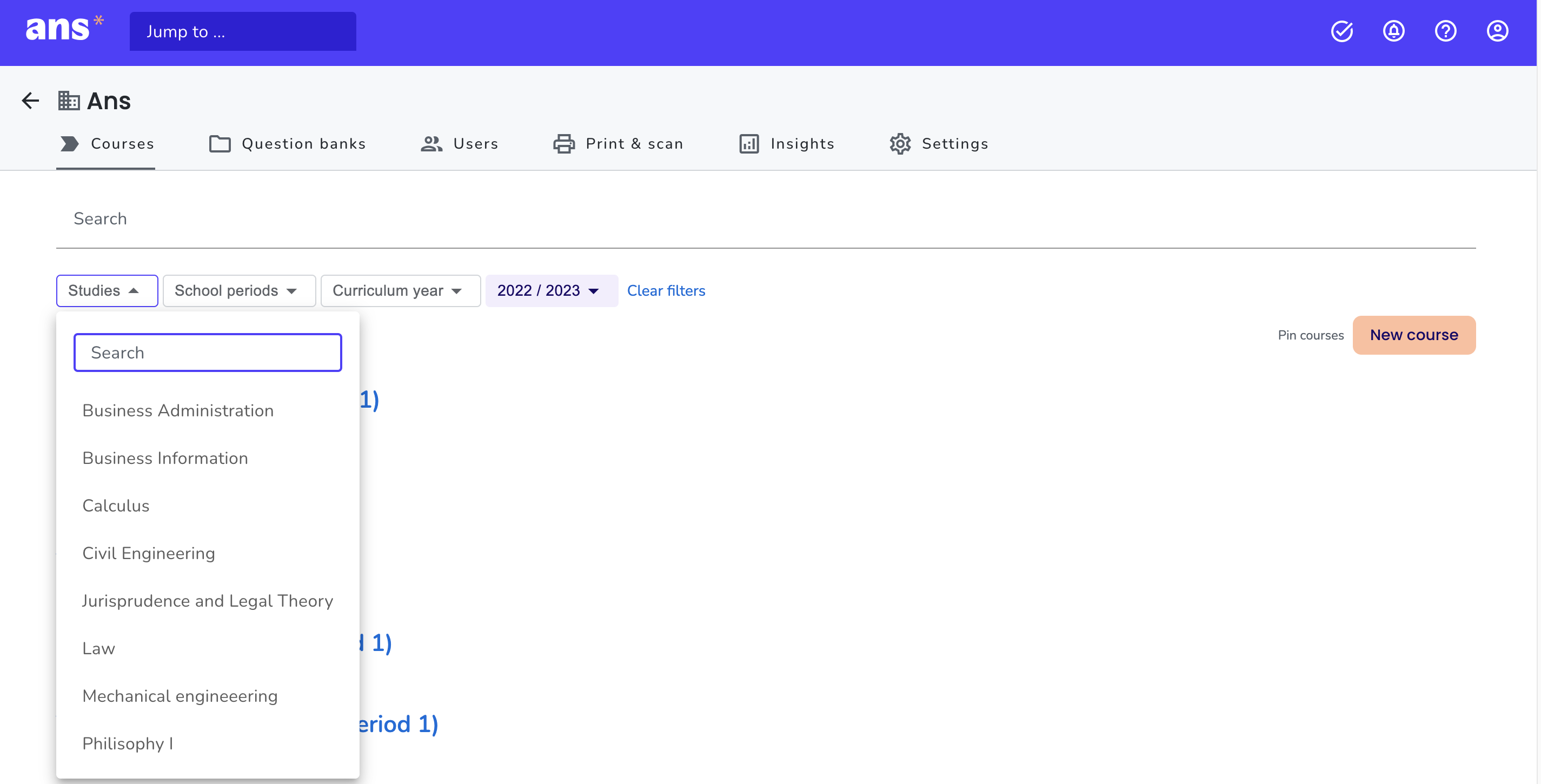
Task: Select Business Information study
Action: [208, 458]
